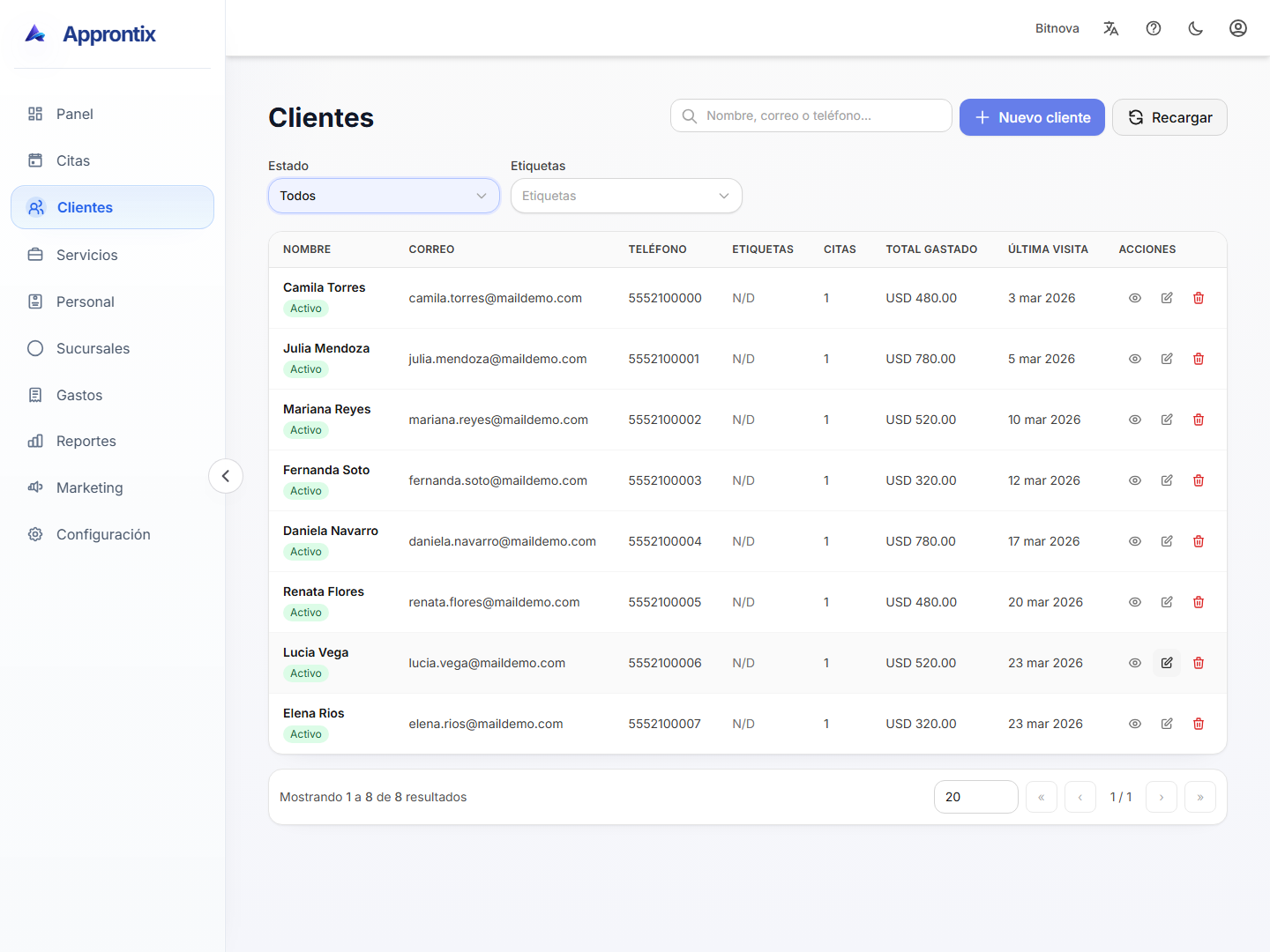Delete Daniela Navarro client
This screenshot has width=1270, height=952.
point(1199,541)
